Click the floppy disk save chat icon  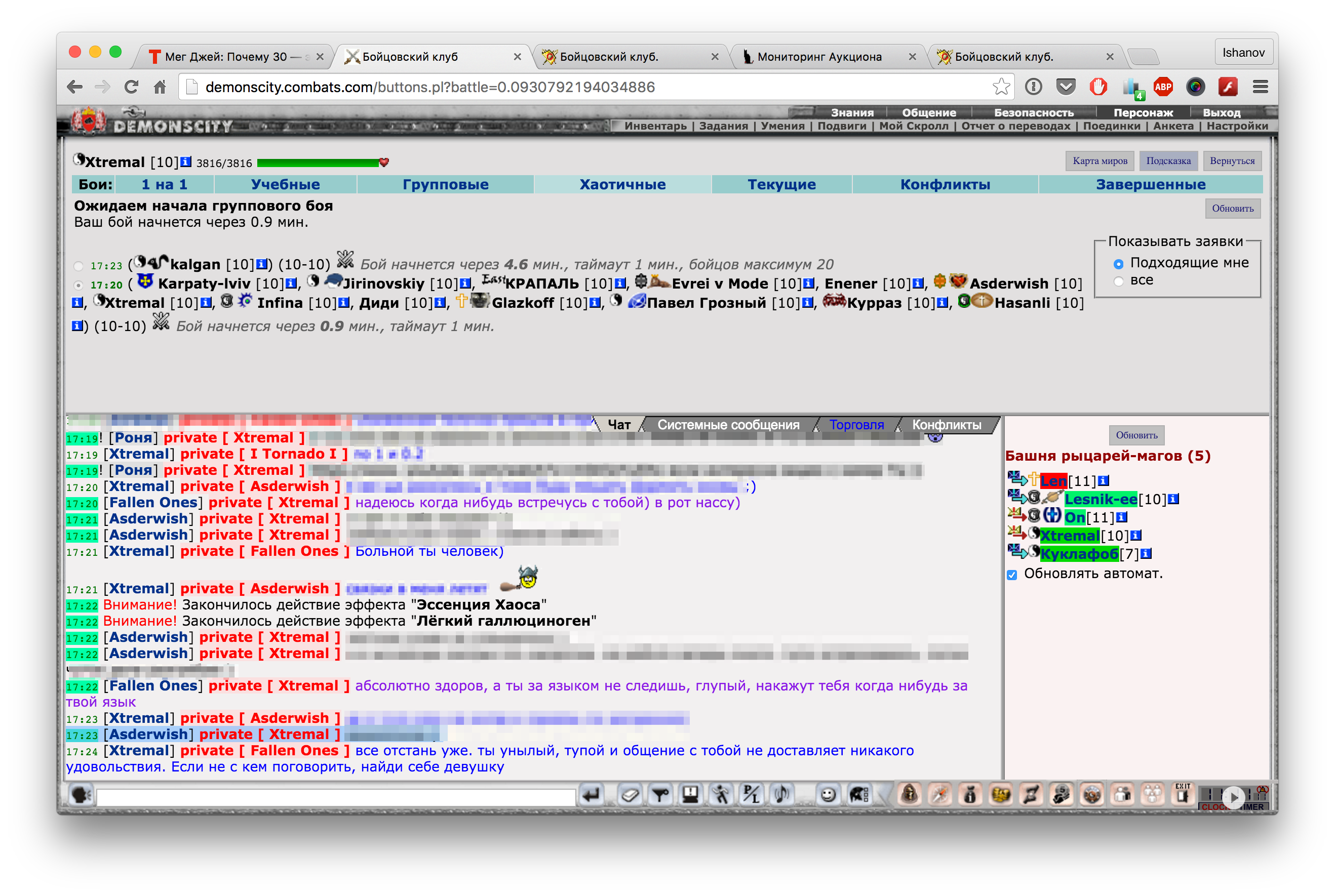pos(690,795)
